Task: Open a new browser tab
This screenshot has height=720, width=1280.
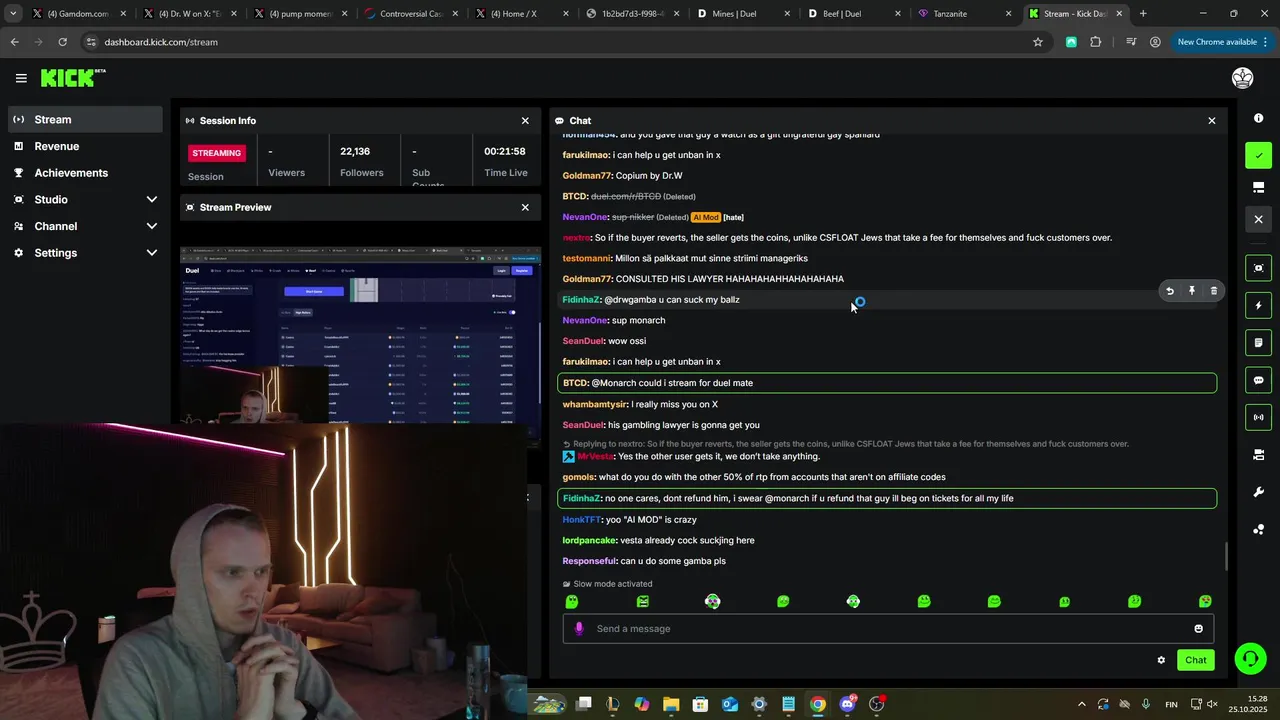Action: pyautogui.click(x=1143, y=14)
